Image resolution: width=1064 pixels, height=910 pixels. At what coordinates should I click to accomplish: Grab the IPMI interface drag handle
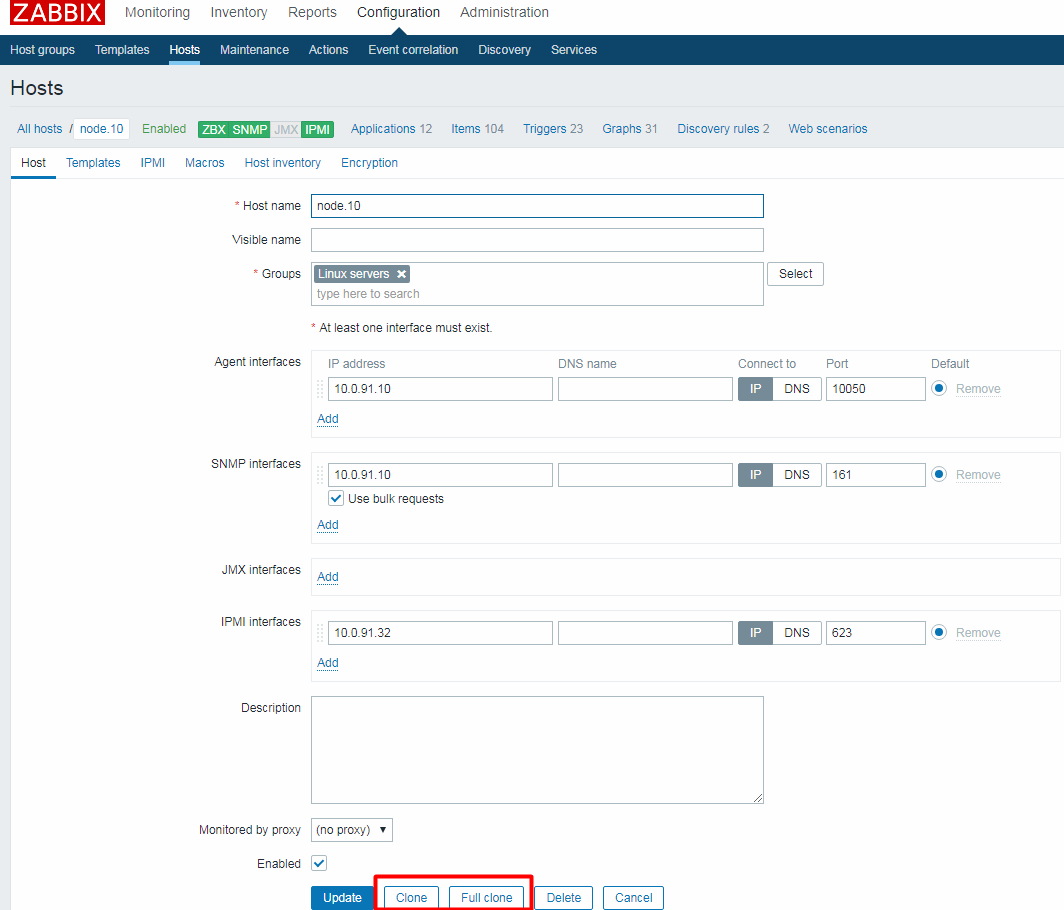coord(320,633)
